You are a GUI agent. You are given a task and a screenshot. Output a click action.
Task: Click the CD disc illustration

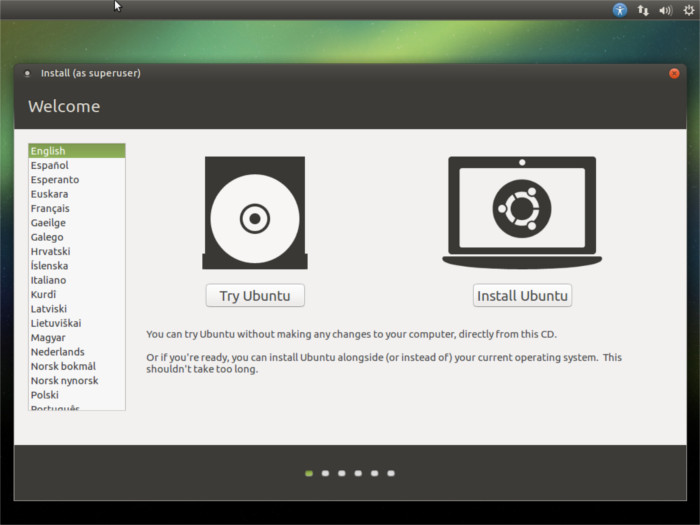(x=255, y=213)
